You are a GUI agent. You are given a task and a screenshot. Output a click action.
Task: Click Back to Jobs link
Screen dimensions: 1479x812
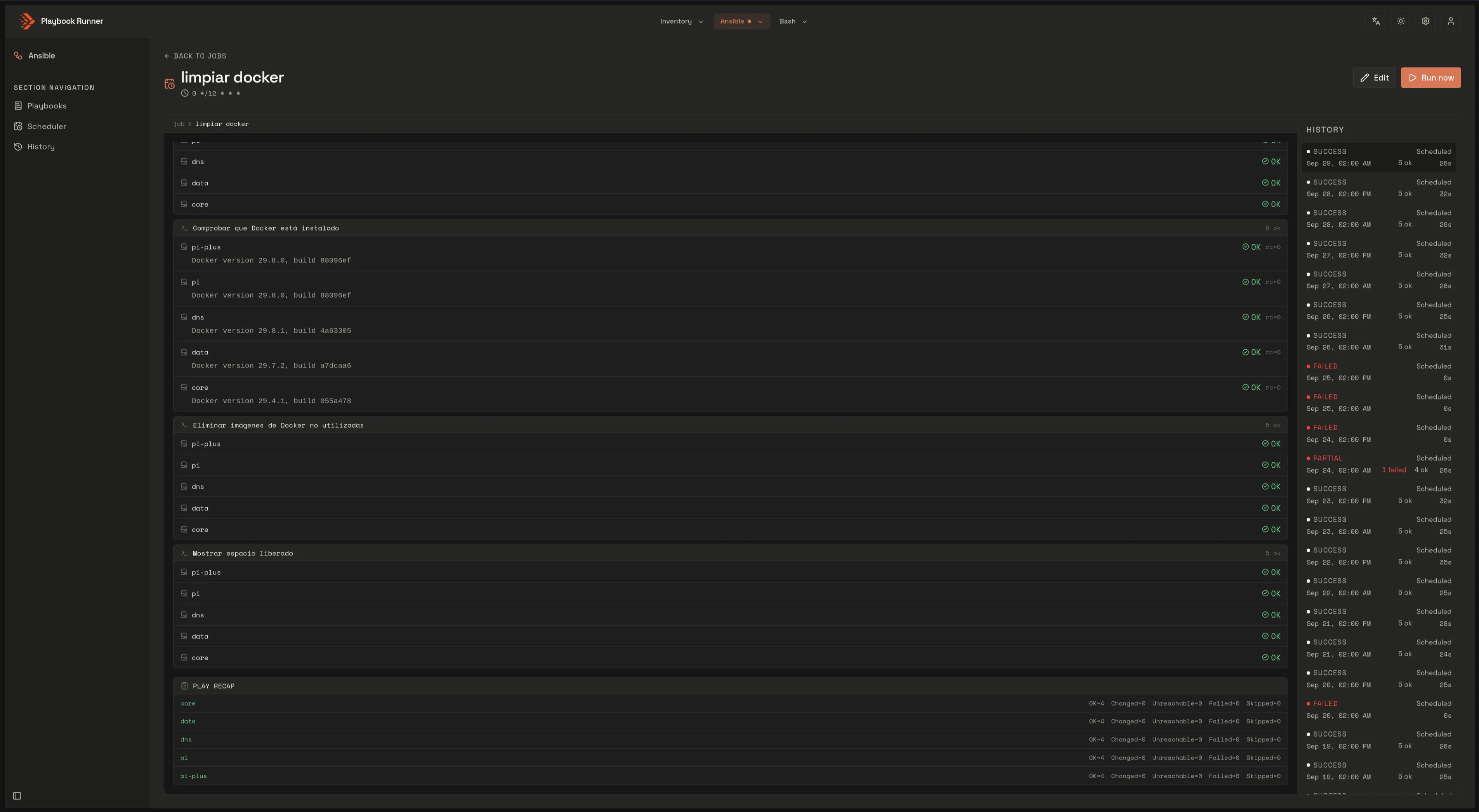tap(195, 56)
